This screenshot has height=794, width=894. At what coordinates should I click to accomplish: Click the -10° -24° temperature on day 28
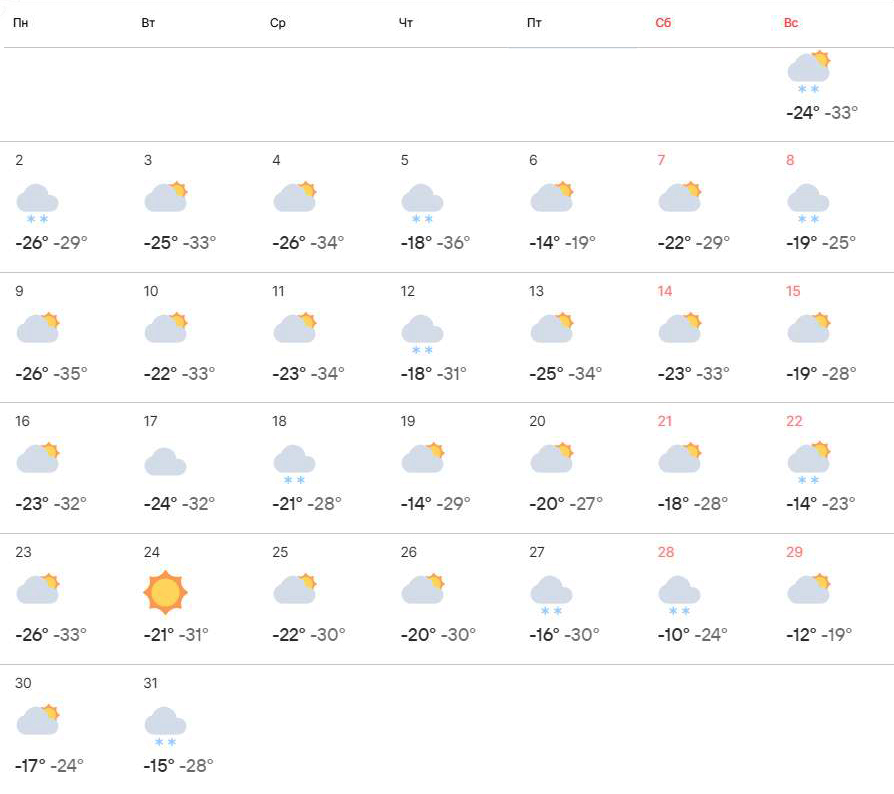[x=692, y=634]
